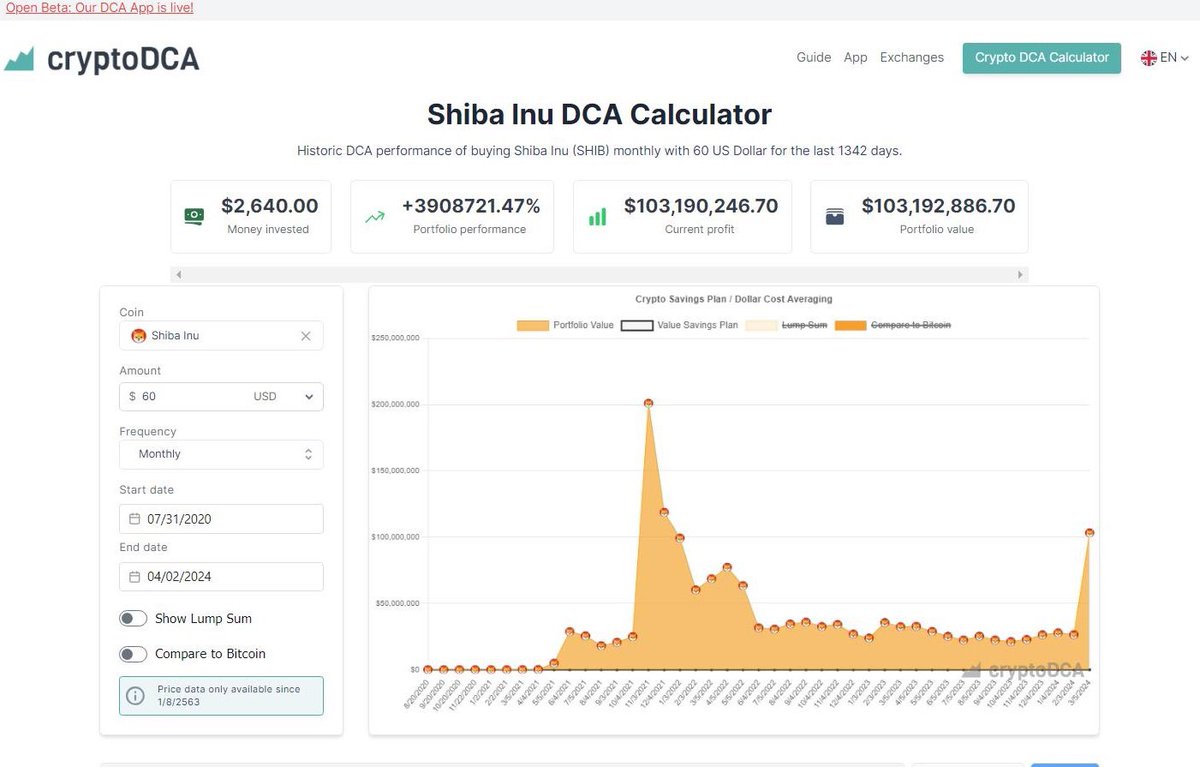Screen dimensions: 1200x767
Task: Click the chart title Crypto Savings Plan
Action: [x=734, y=299]
